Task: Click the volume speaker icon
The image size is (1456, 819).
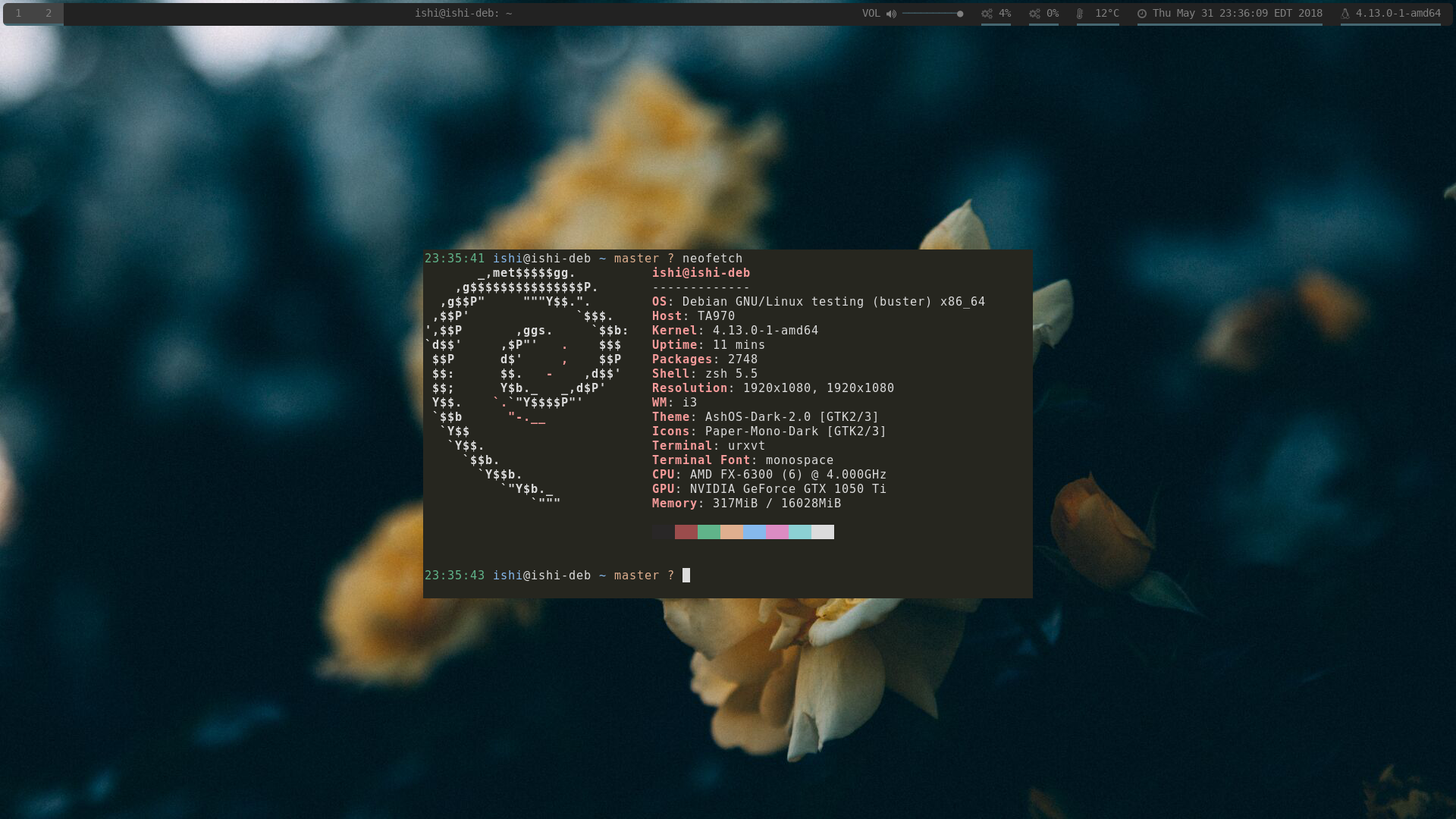Action: click(891, 14)
